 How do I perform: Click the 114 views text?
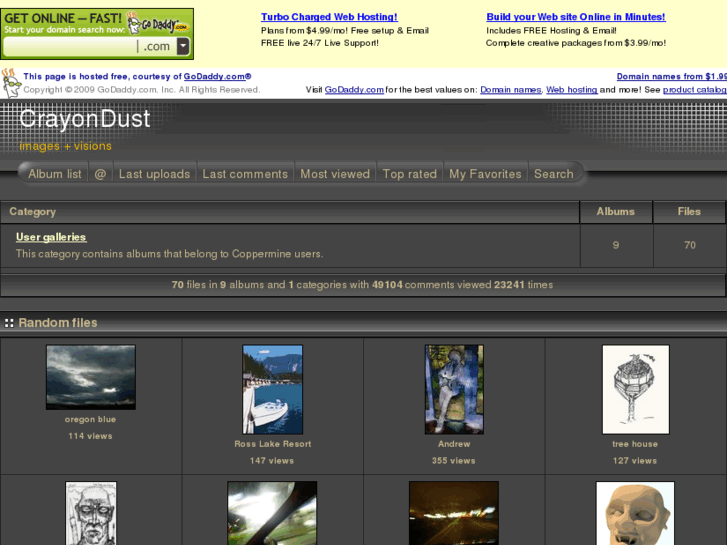click(x=90, y=436)
